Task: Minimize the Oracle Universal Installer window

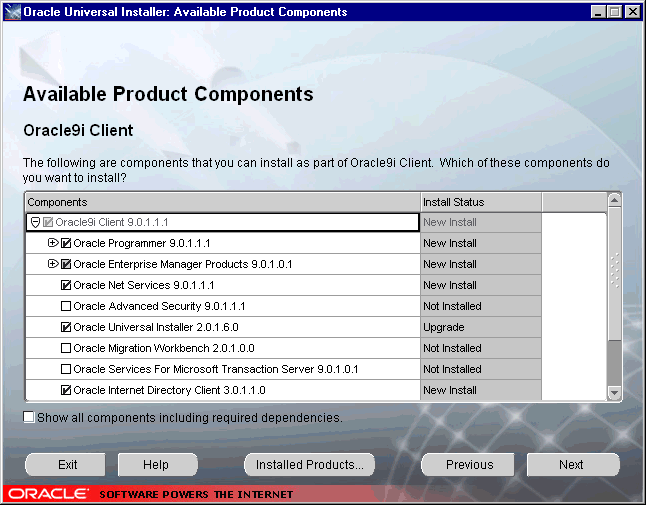Action: click(598, 12)
